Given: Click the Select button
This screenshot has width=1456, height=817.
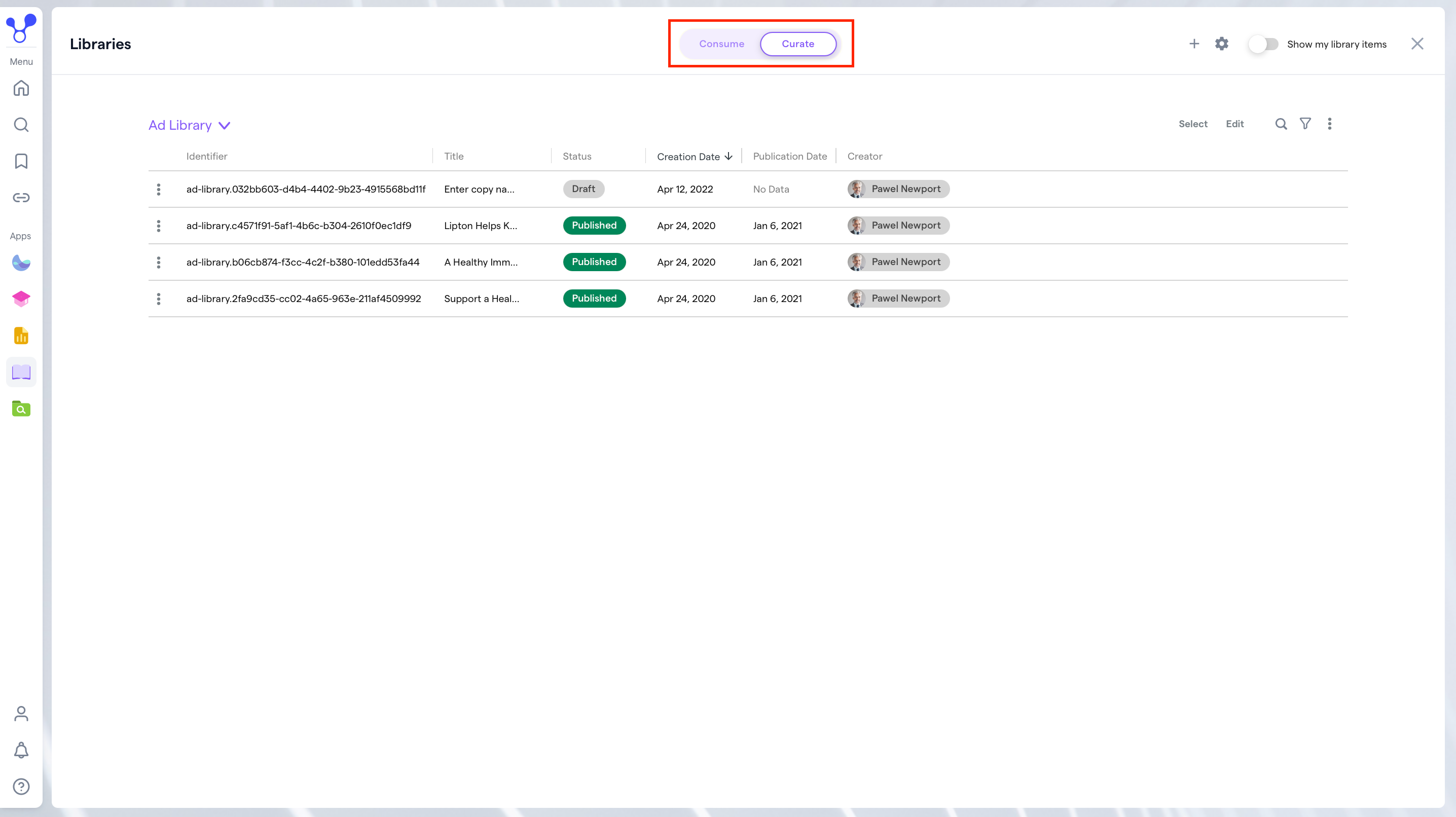Looking at the screenshot, I should (x=1193, y=124).
